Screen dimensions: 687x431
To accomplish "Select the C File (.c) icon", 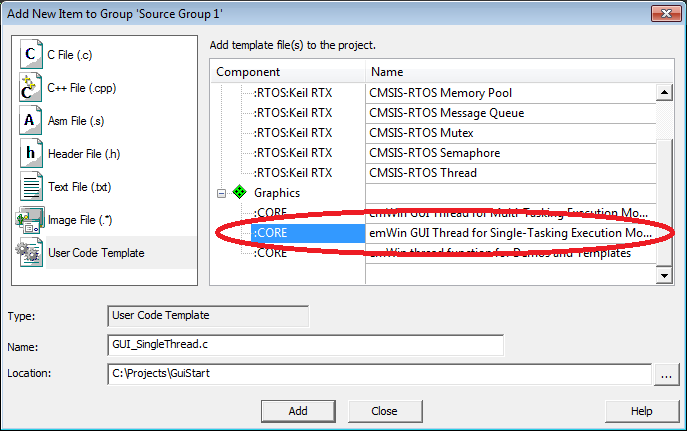I will point(31,56).
